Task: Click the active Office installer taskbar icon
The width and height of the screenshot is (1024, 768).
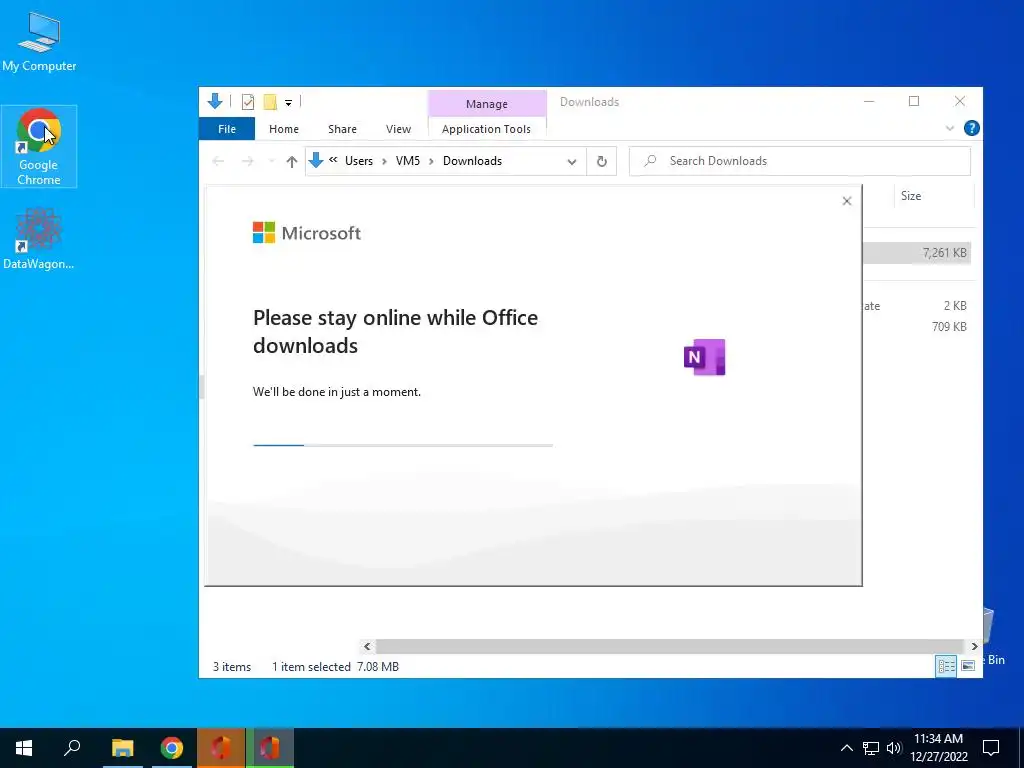Action: click(x=270, y=748)
